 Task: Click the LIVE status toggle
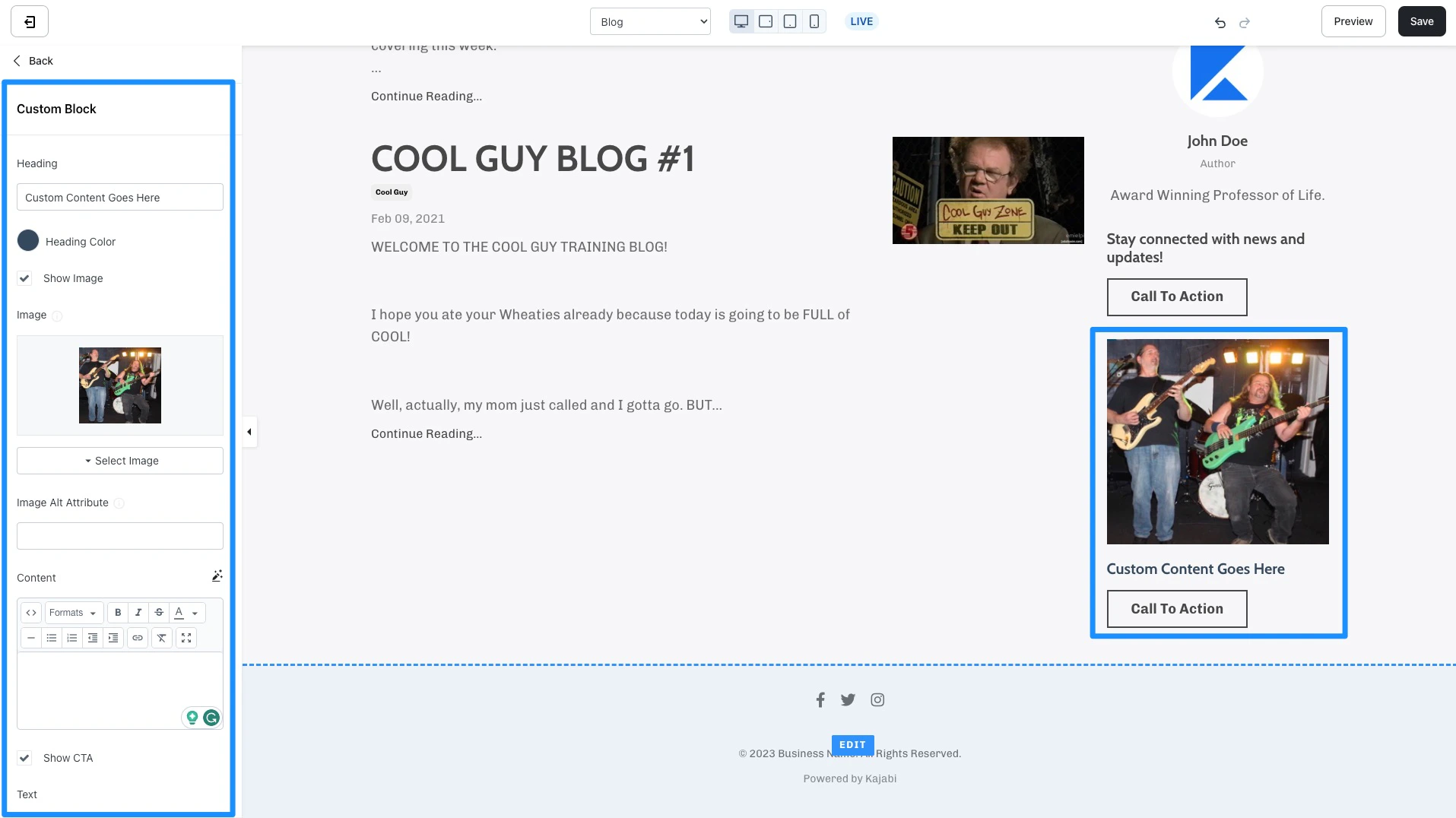861,21
